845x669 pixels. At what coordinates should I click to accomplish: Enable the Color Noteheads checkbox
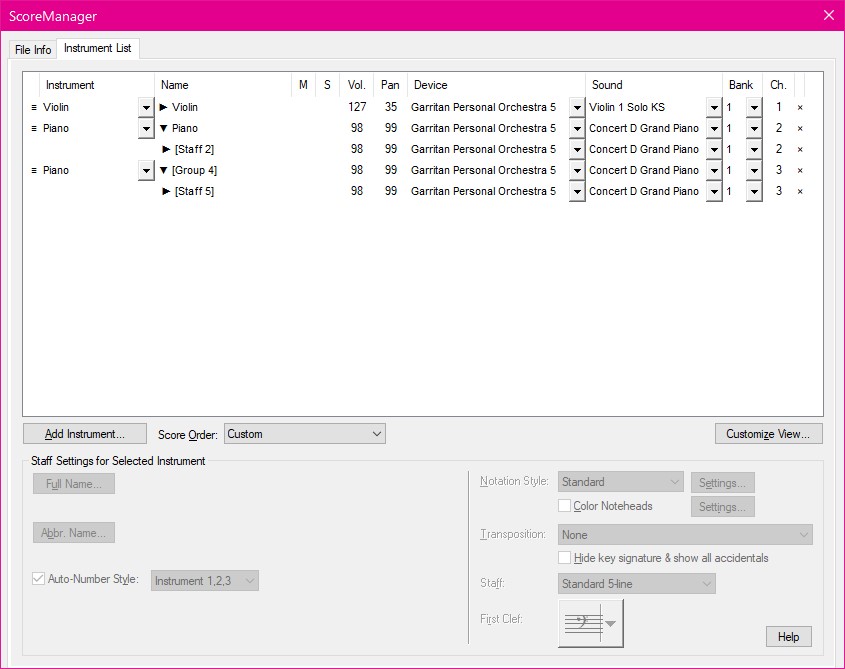pos(565,506)
